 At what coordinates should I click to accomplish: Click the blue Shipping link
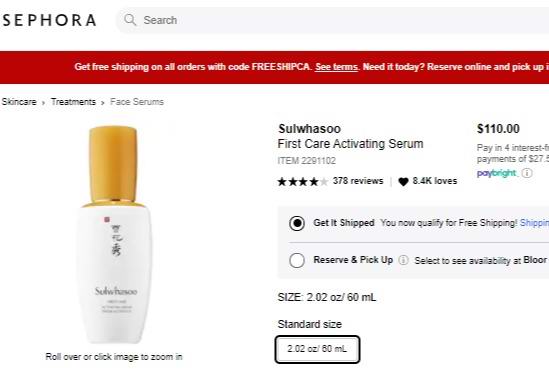coord(534,223)
